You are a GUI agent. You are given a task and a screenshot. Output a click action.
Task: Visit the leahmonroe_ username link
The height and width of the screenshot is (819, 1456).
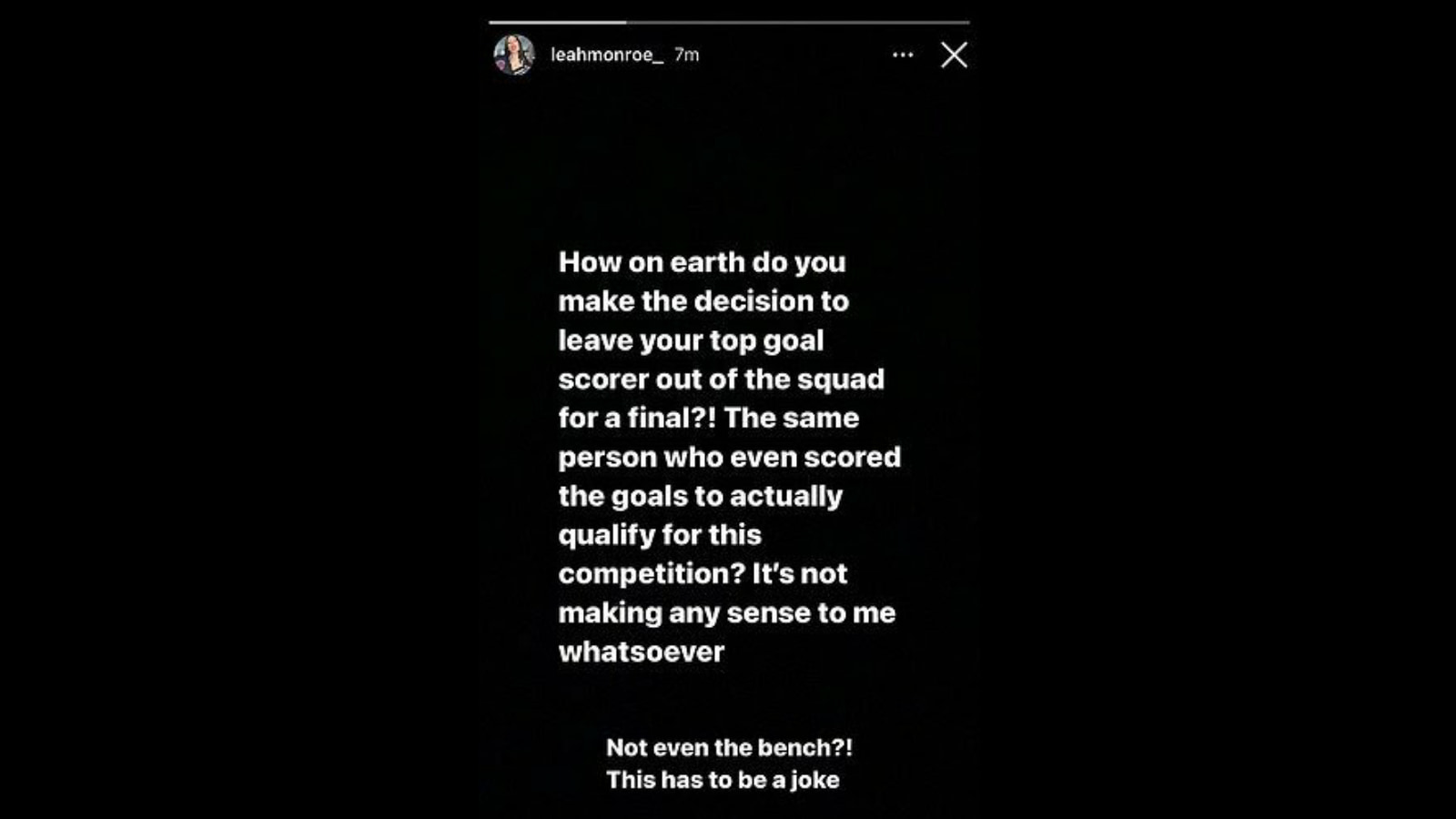point(607,55)
